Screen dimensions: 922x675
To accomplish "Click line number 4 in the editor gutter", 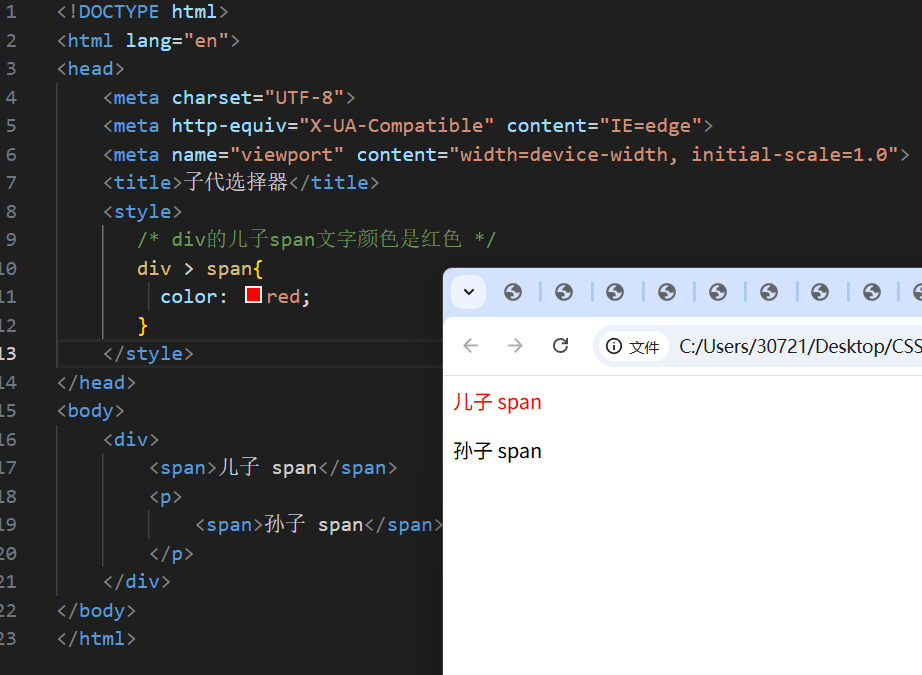I will 11,98.
